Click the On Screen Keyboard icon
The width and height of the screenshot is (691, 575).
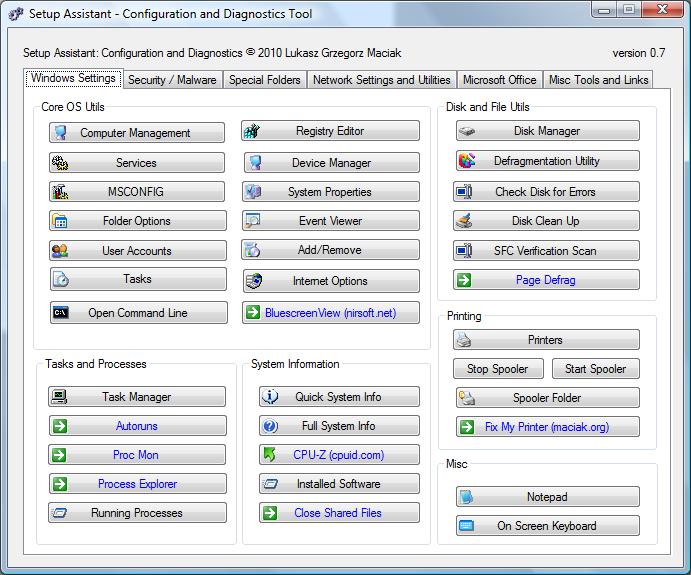[466, 526]
